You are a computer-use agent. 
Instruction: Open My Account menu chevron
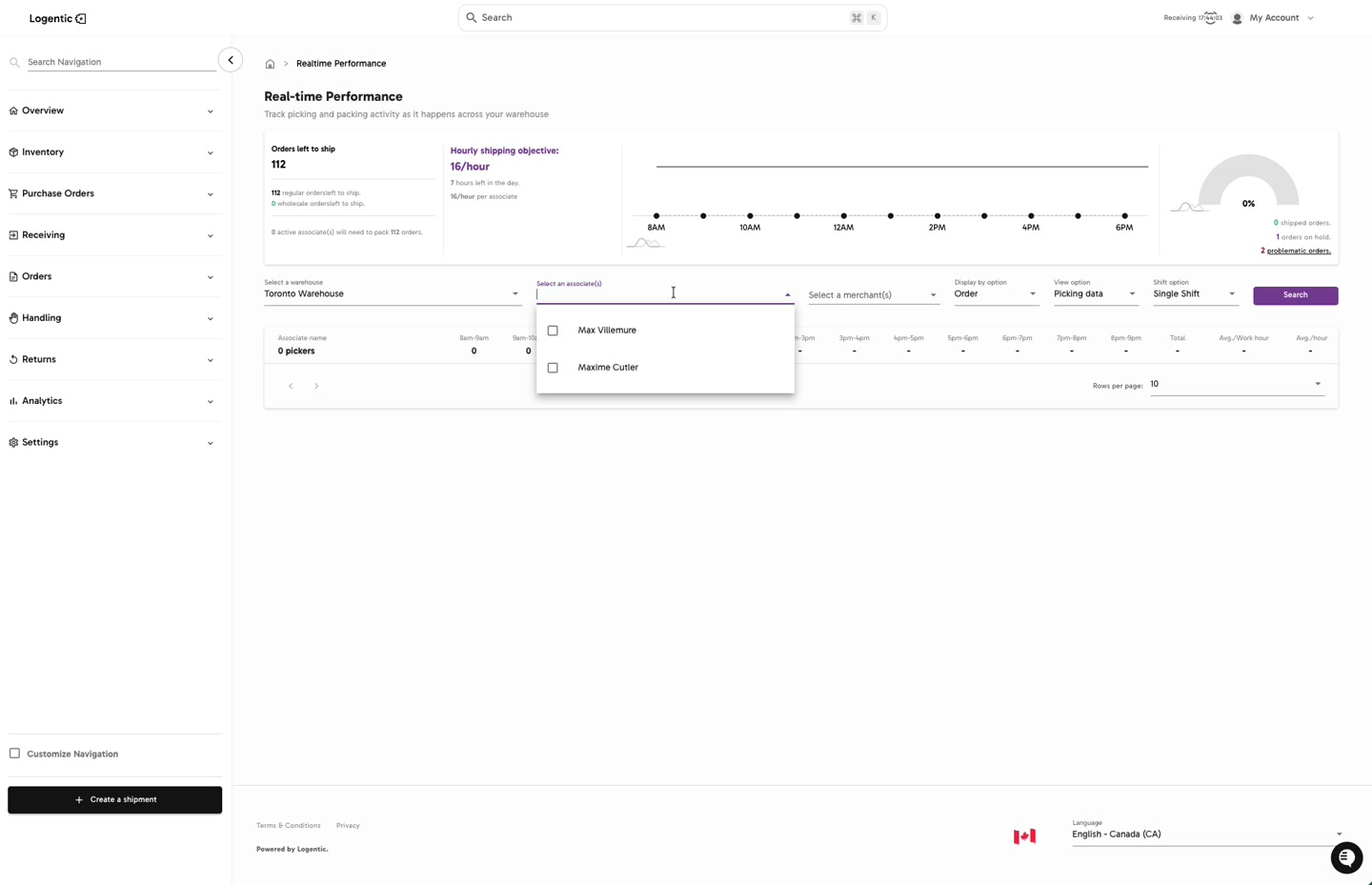(1310, 18)
